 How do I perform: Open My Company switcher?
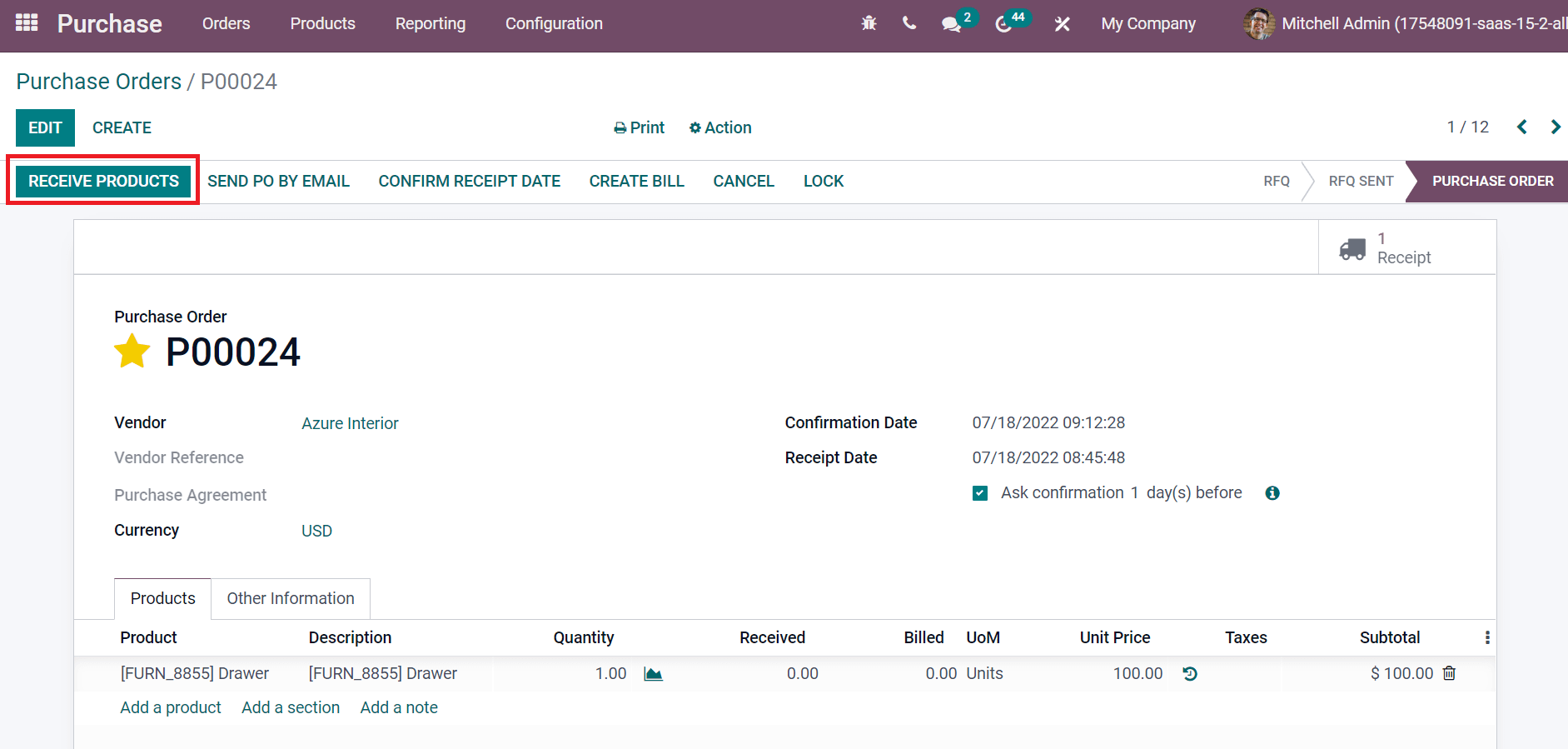(1148, 23)
